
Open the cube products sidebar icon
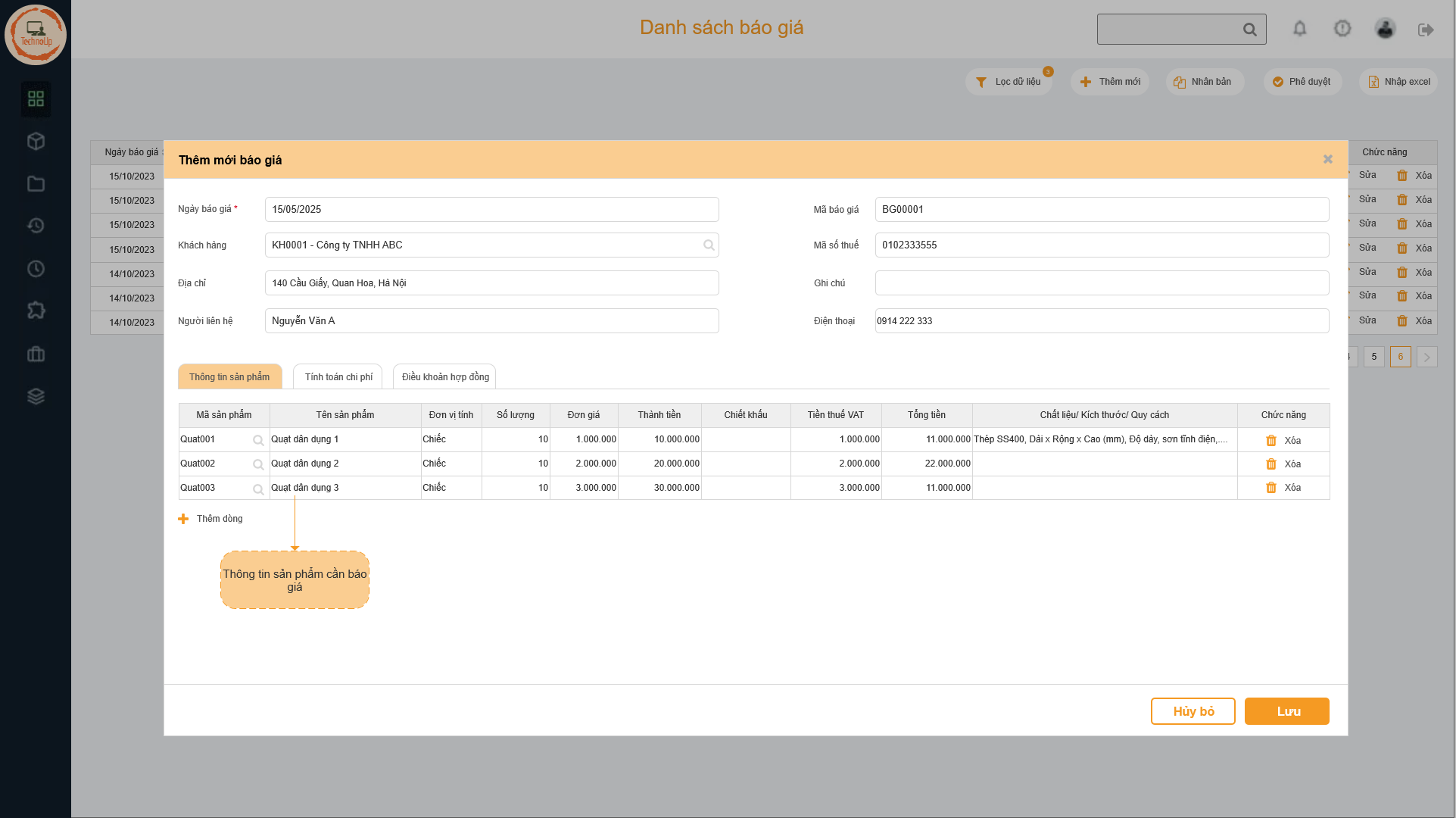point(36,141)
